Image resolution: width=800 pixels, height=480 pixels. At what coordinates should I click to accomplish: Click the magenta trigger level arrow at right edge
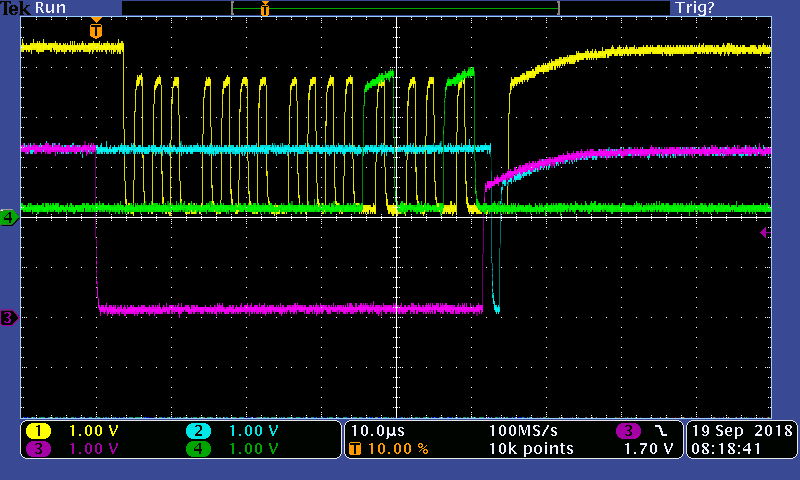(765, 233)
